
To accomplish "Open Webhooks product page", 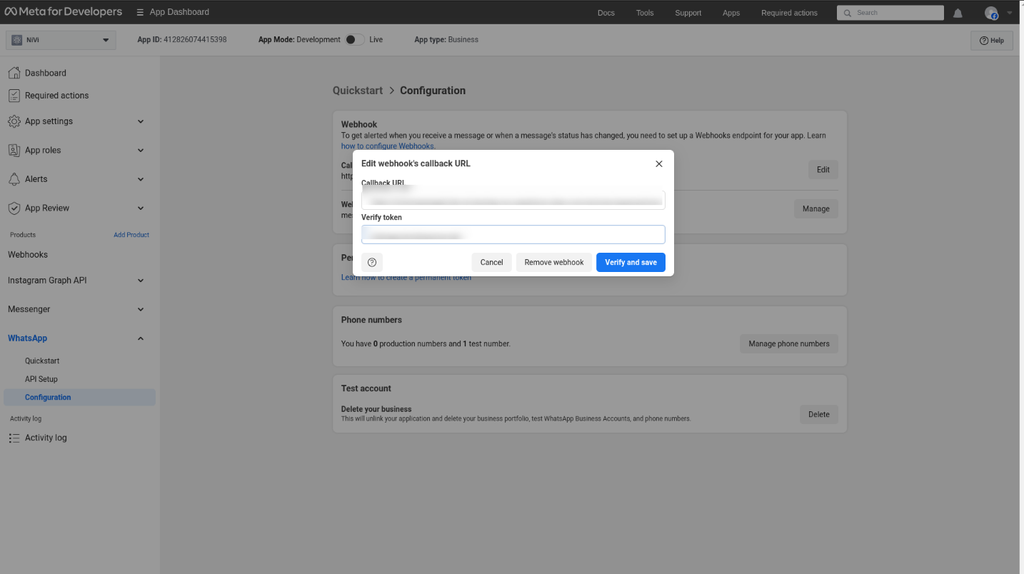I will pos(27,255).
